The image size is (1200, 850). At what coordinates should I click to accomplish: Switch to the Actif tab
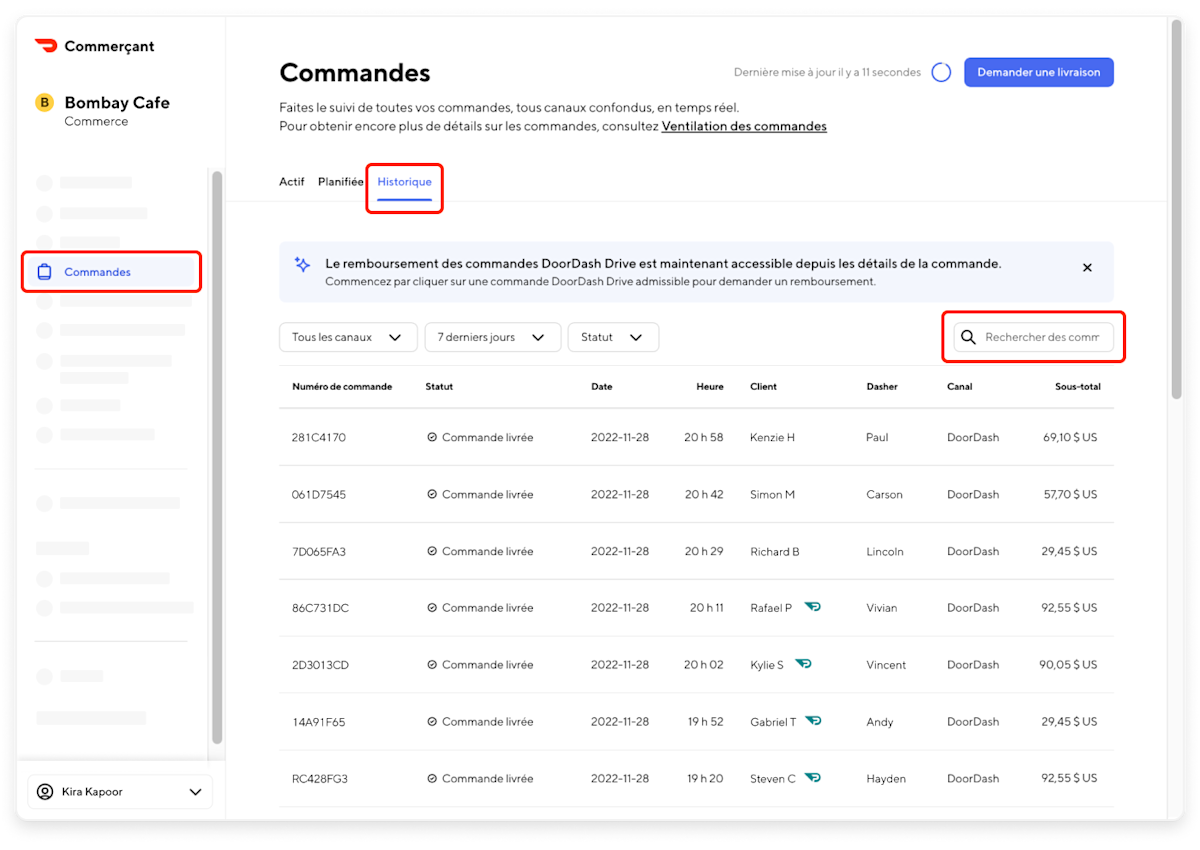tap(292, 182)
